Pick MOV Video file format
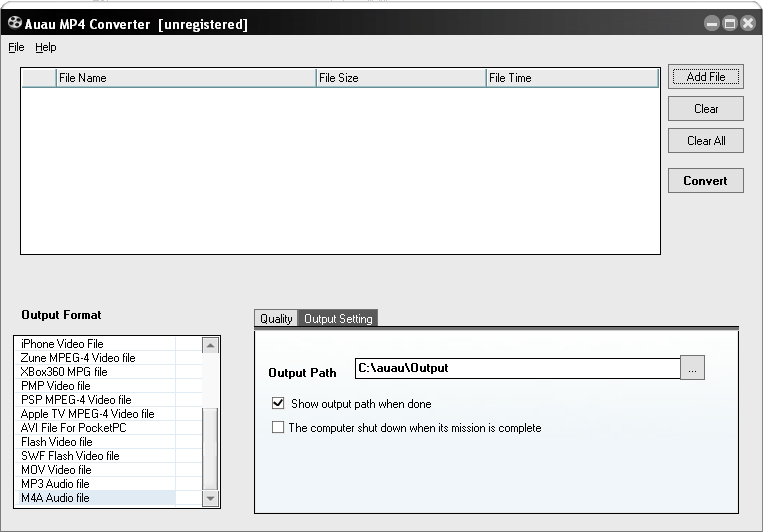The height and width of the screenshot is (532, 763). [97, 470]
